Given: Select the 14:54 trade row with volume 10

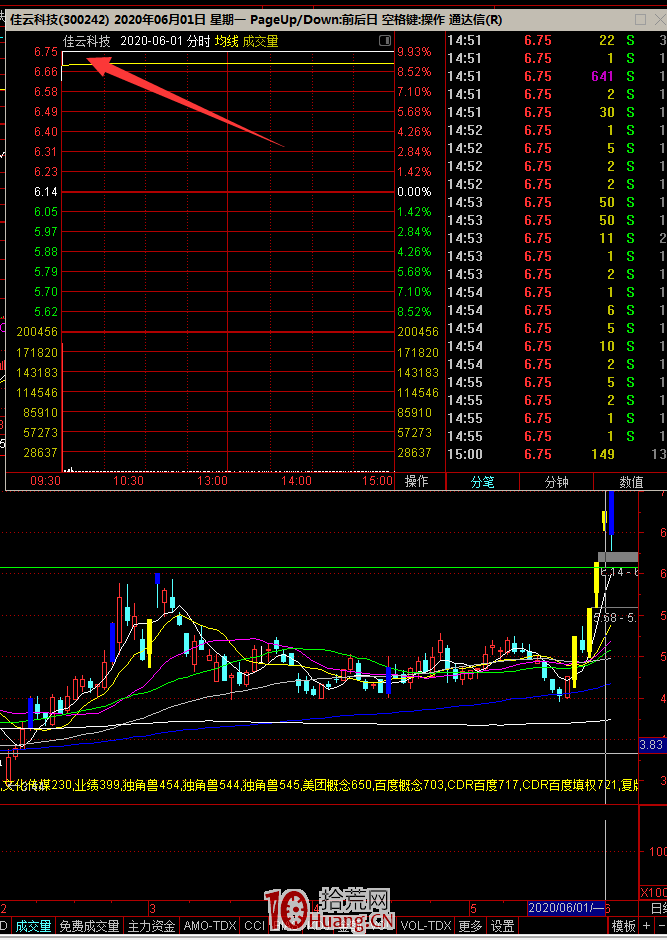Looking at the screenshot, I should click(x=556, y=346).
